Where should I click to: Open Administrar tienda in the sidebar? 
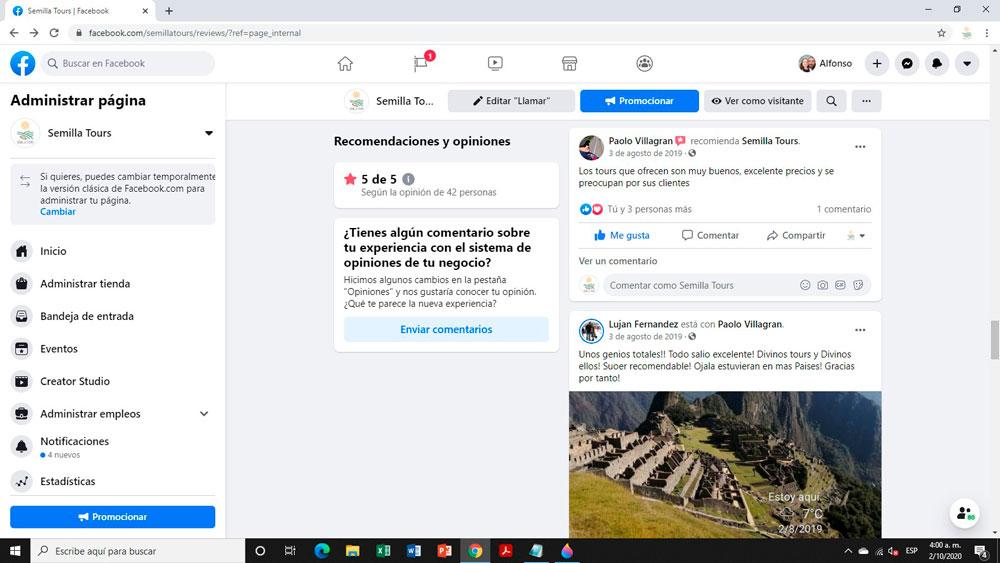[113, 284]
